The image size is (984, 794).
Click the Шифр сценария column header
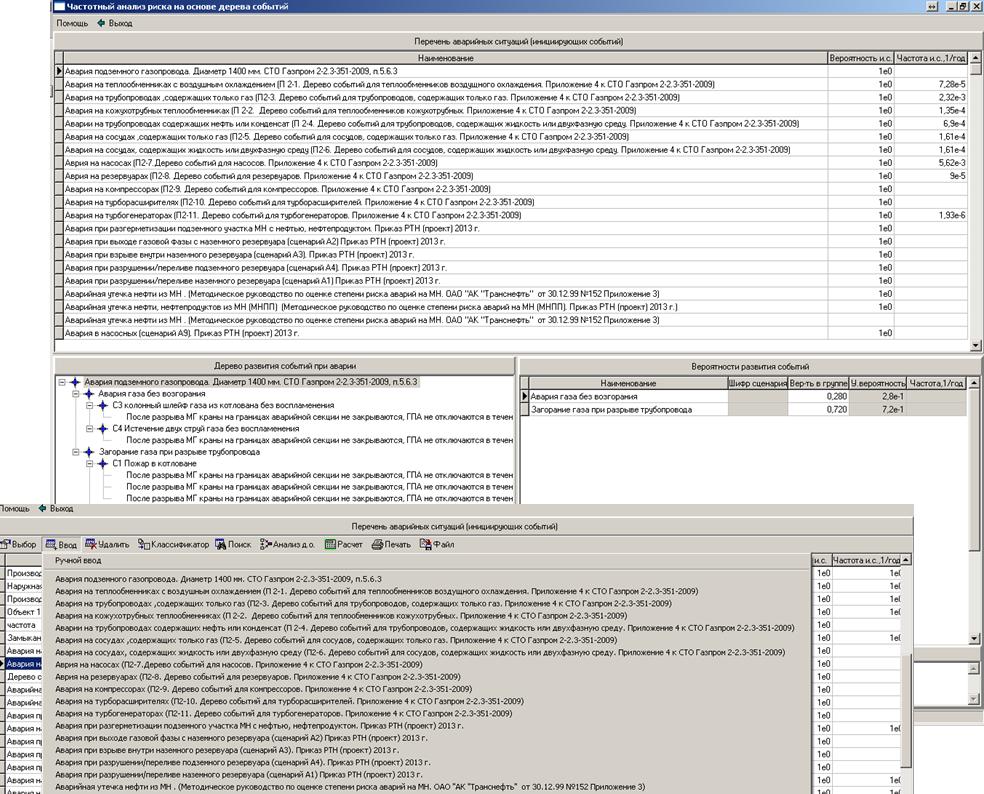(x=756, y=383)
